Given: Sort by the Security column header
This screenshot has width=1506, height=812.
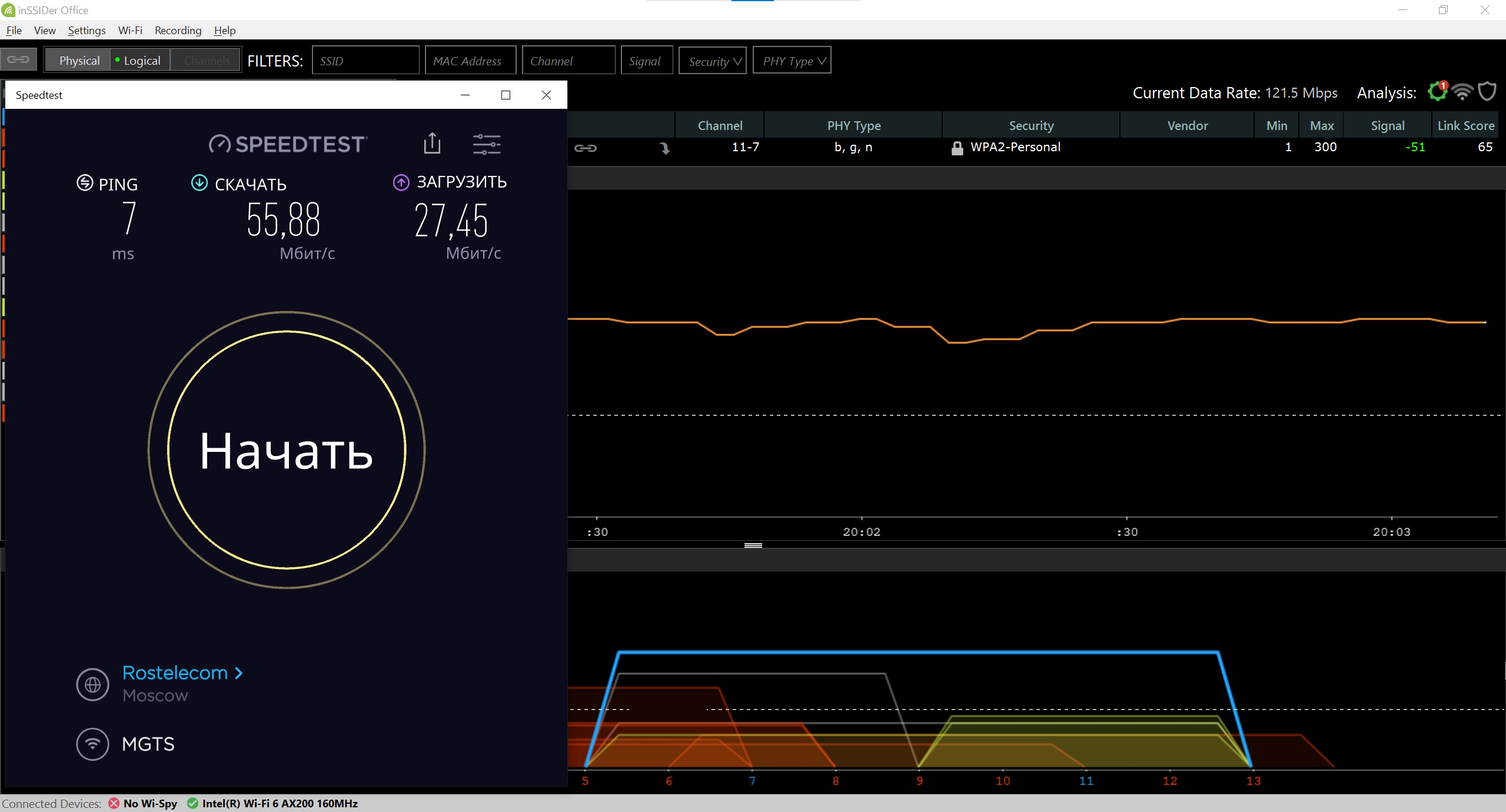Looking at the screenshot, I should point(1031,125).
